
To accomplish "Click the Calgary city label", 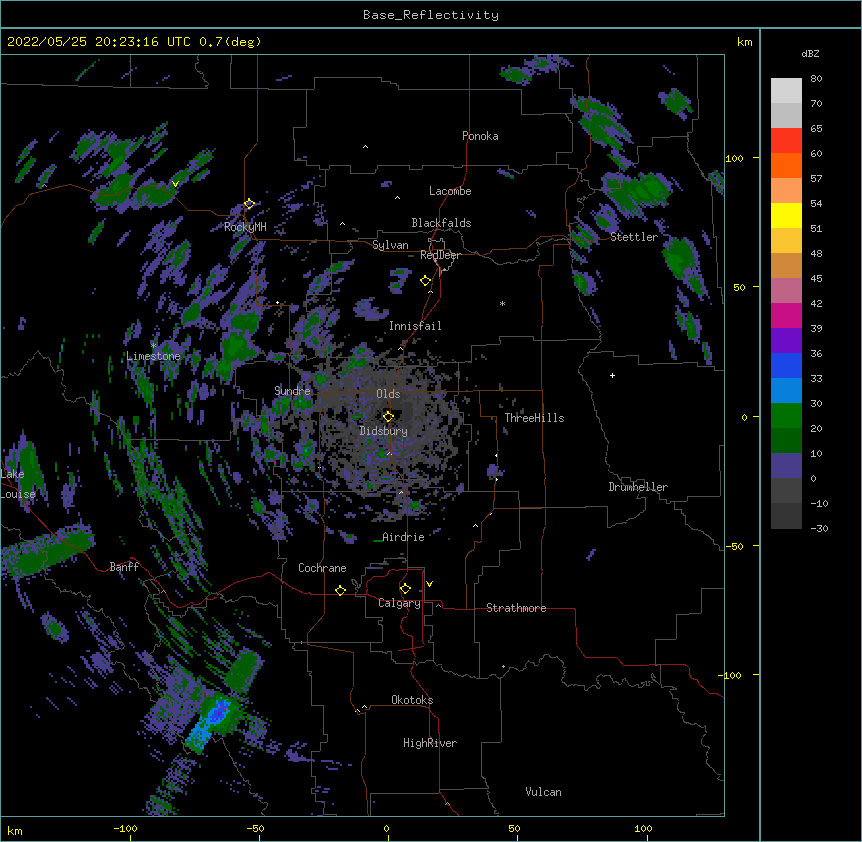I will click(399, 603).
